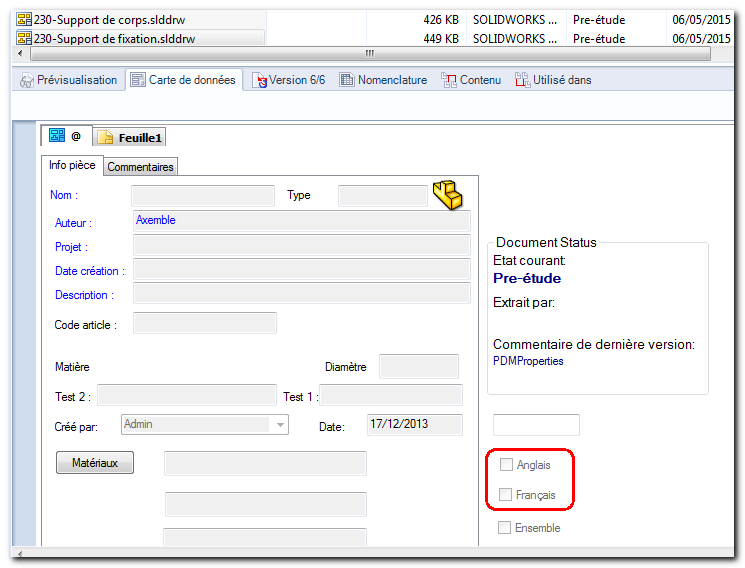The width and height of the screenshot is (745, 568).
Task: Select the 230-Support de corps drawing file icon
Action: 24,19
